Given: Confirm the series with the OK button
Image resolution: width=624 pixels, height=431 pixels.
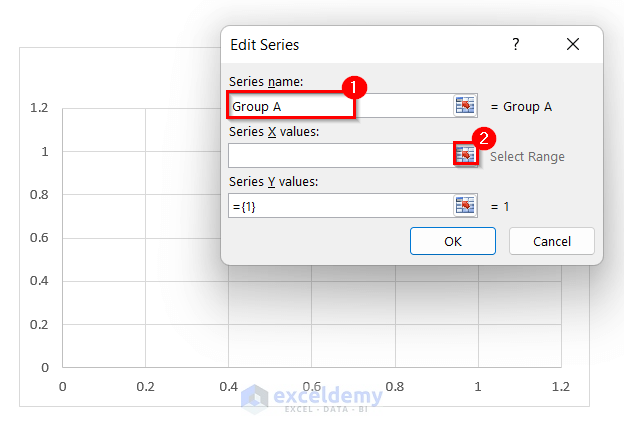Looking at the screenshot, I should [453, 241].
